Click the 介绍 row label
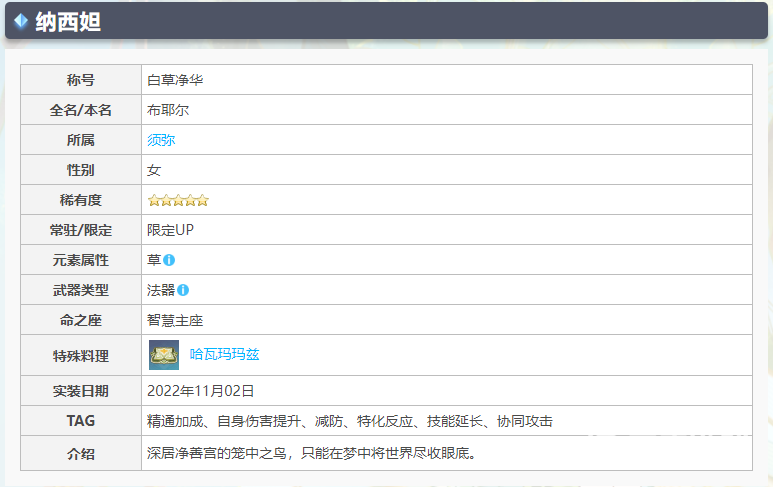The image size is (773, 487). tap(81, 453)
